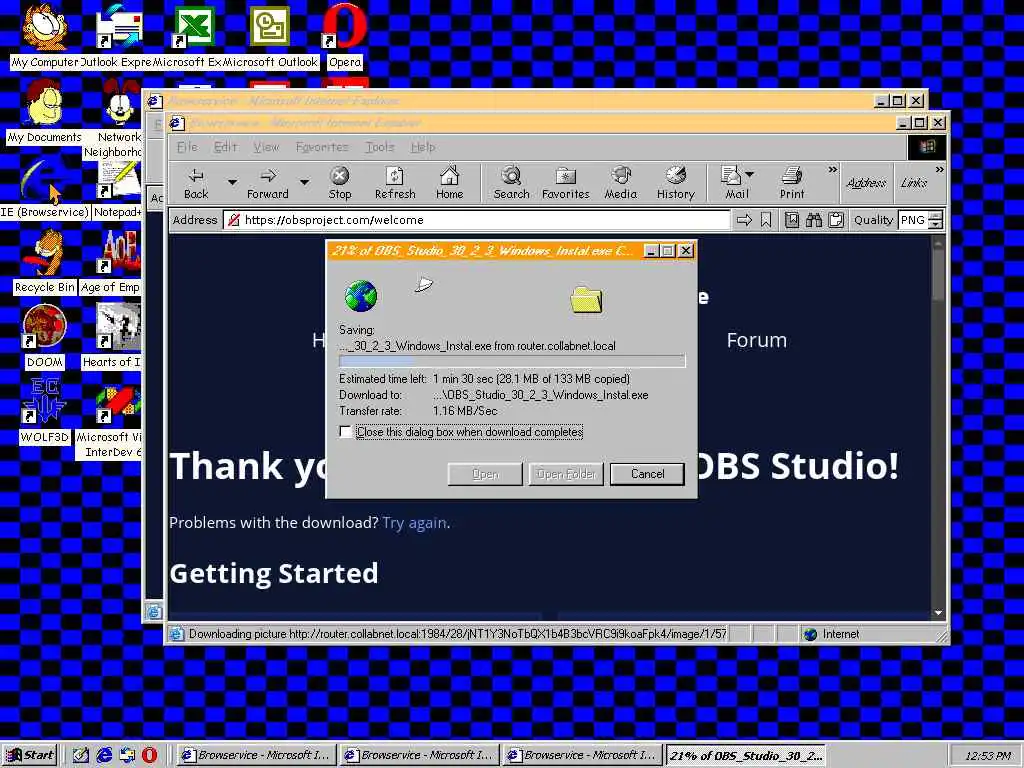
Task: Open the View menu
Action: click(266, 147)
